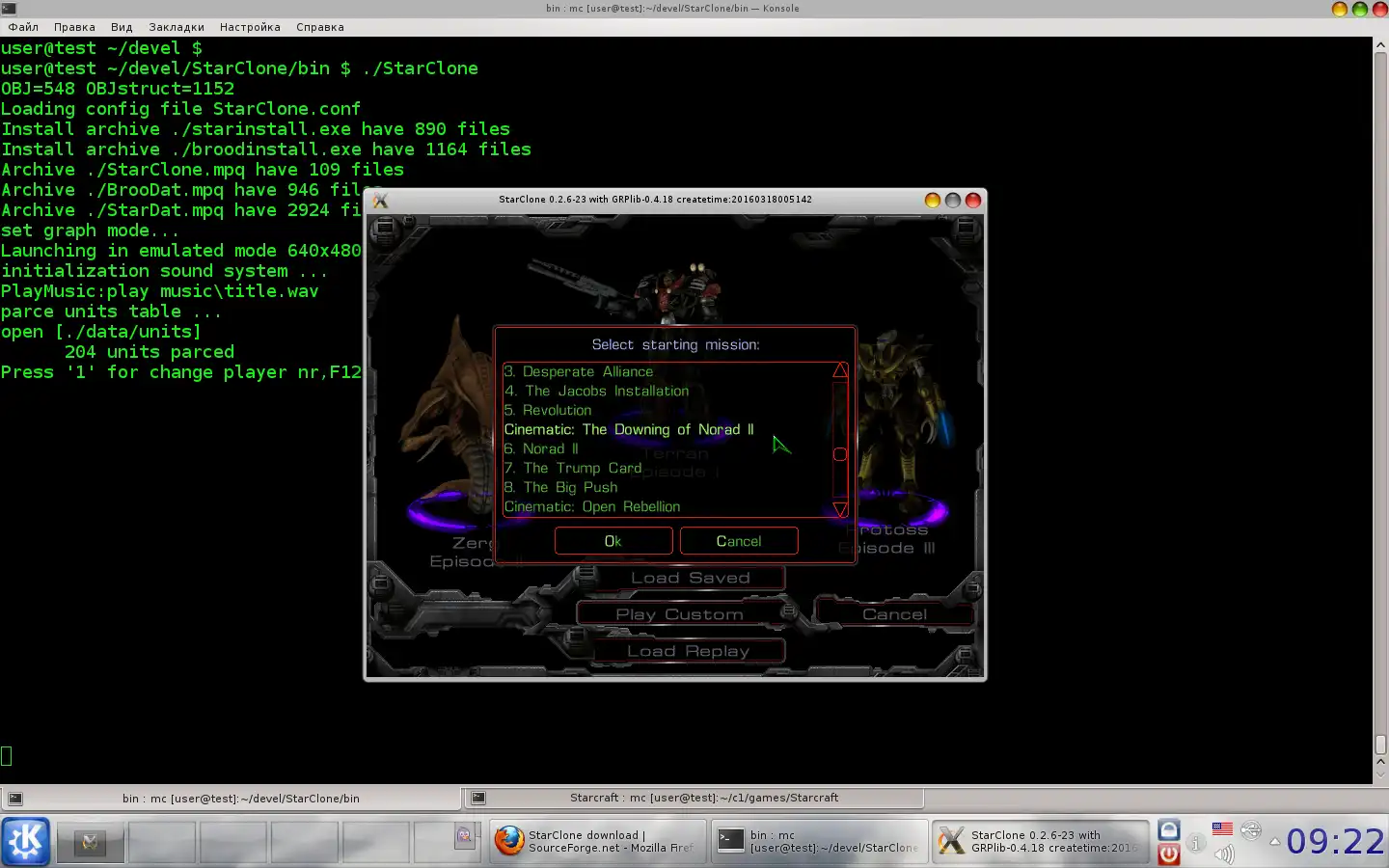Switch to the bin : mc StarClone/bin tab
Screen dimensions: 1389x868
click(x=231, y=799)
